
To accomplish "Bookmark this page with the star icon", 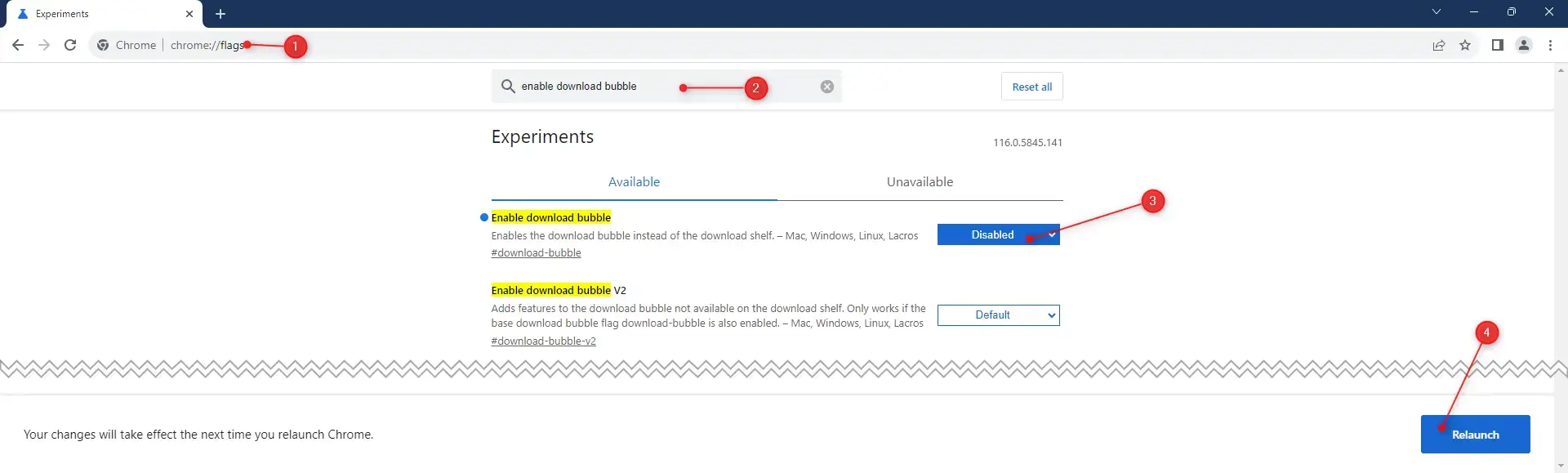I will [x=1465, y=45].
